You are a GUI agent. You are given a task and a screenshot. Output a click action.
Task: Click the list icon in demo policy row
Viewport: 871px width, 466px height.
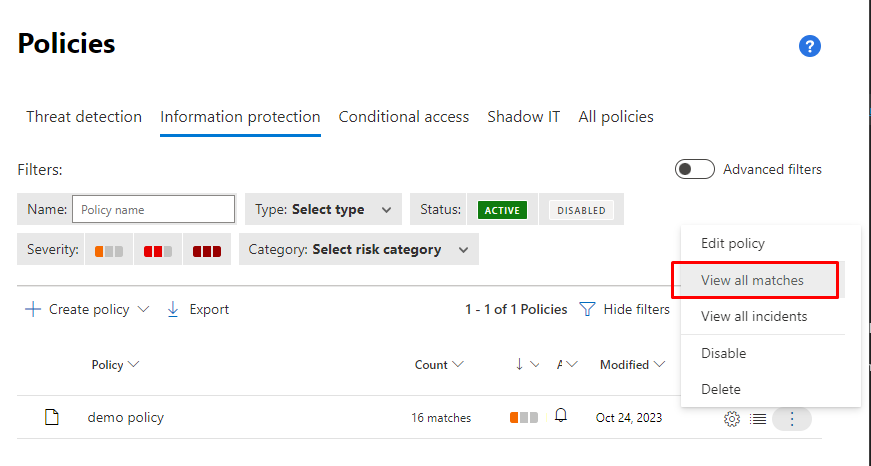(x=759, y=419)
